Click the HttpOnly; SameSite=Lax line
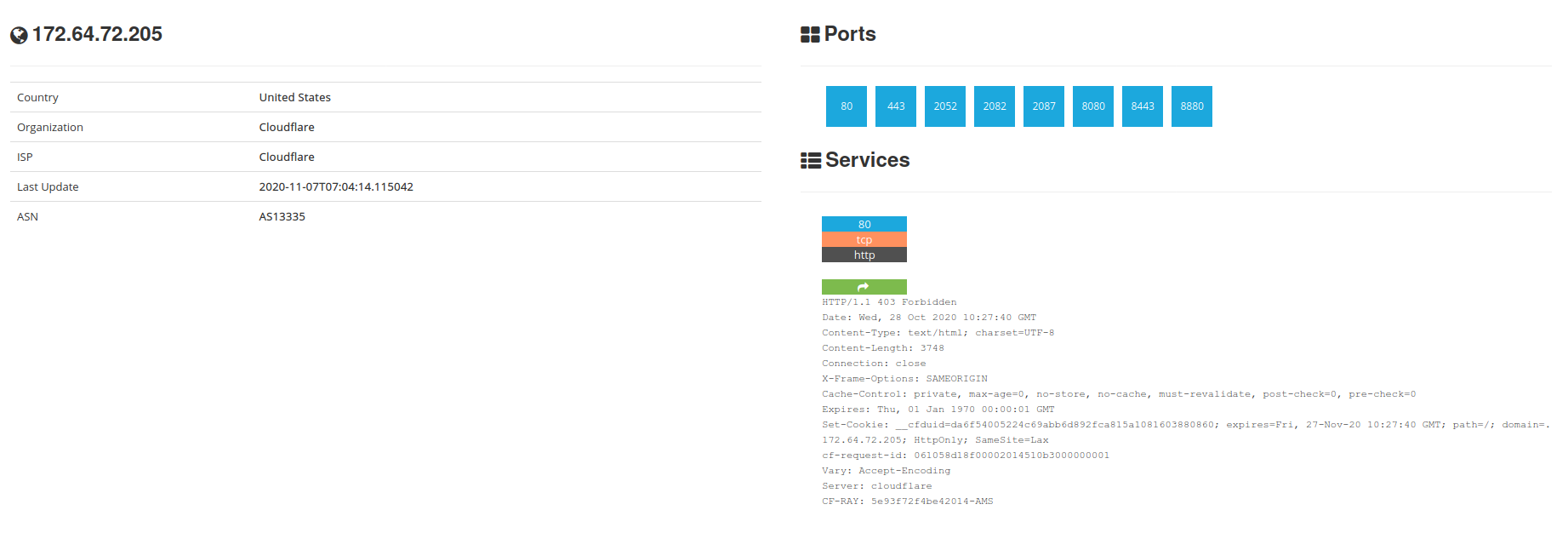The height and width of the screenshot is (533, 1568). pyautogui.click(x=935, y=440)
